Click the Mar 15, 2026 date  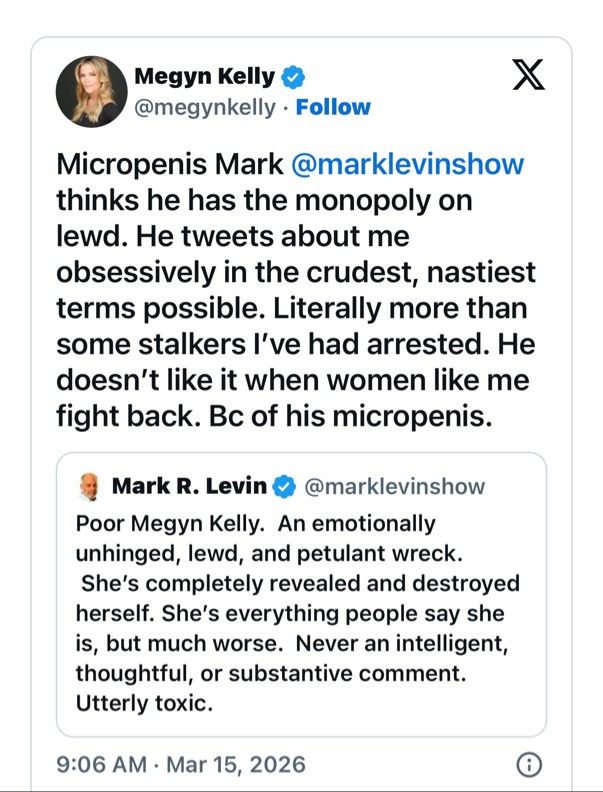click(x=236, y=764)
